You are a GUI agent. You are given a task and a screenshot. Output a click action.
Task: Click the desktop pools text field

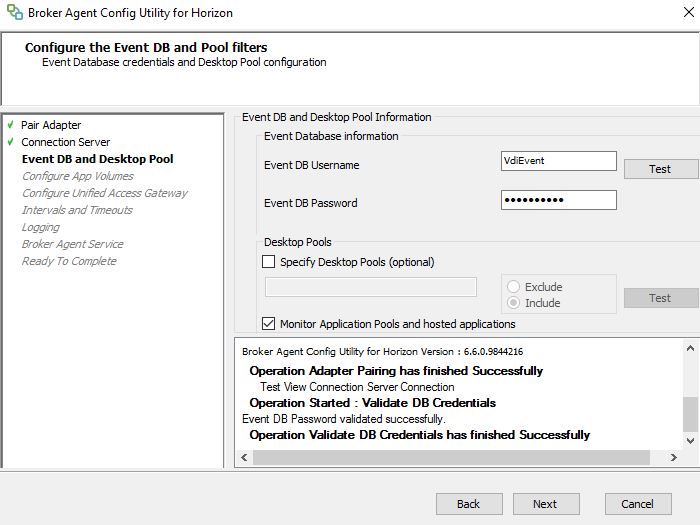point(371,287)
